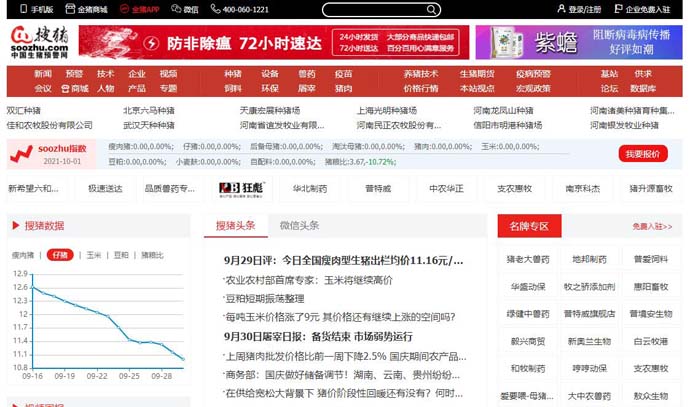Click the shop icon beside 商城 in red nav
Image resolution: width=690 pixels, height=407 pixels.
65,89
